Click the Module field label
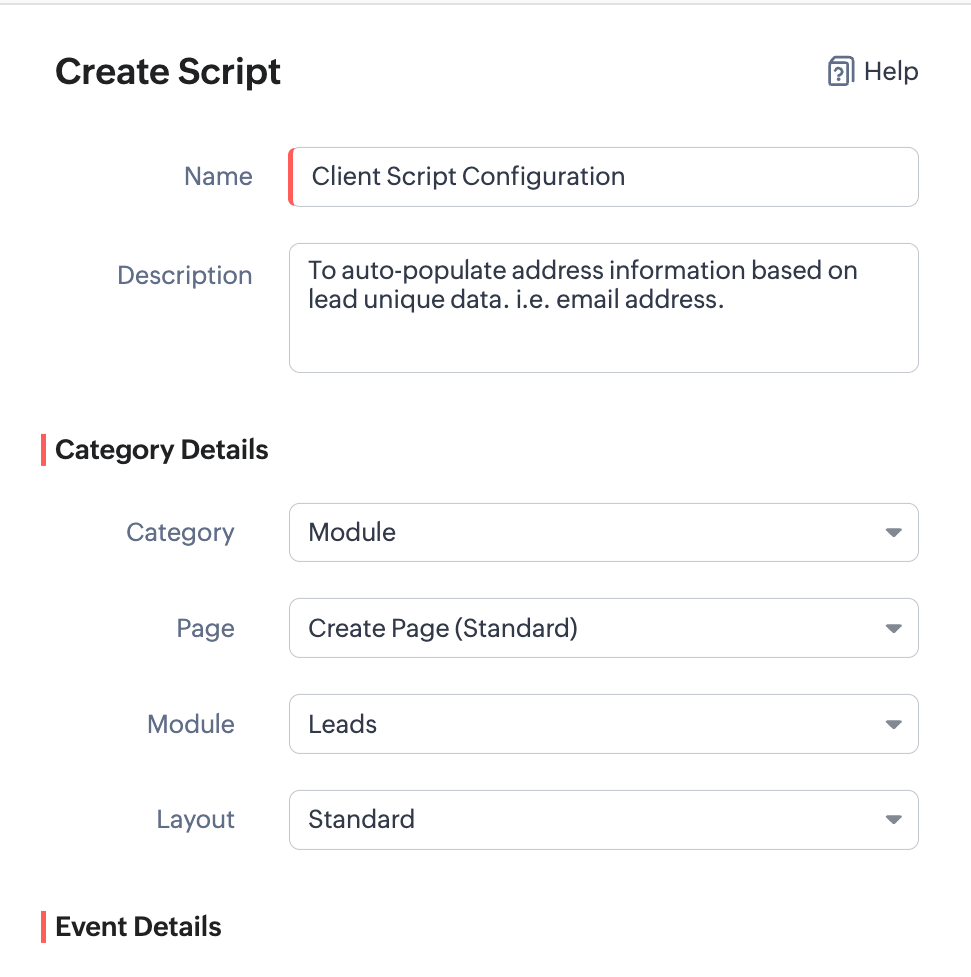The image size is (971, 977). point(191,724)
